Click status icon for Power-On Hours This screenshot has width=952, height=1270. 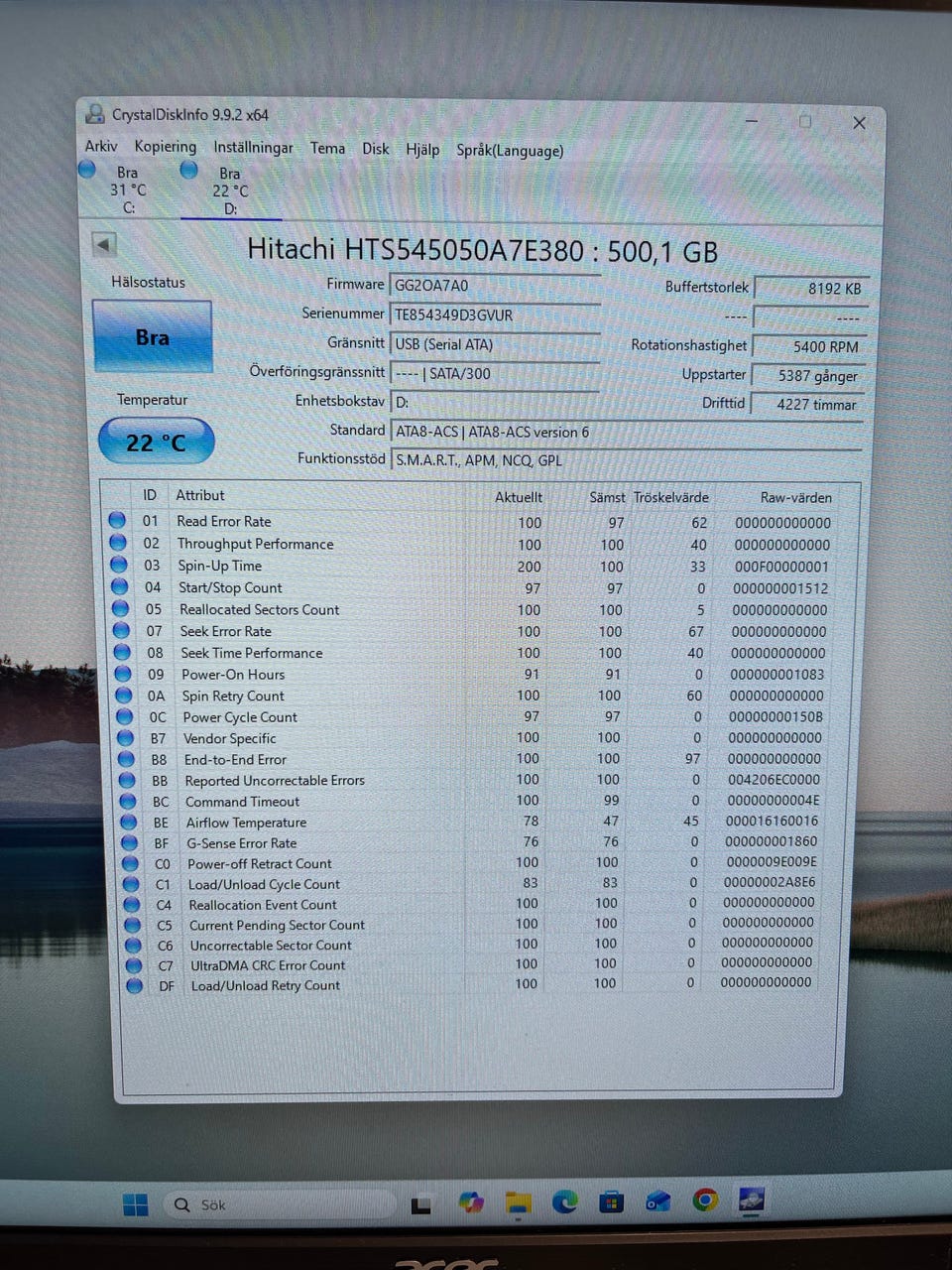coord(123,674)
